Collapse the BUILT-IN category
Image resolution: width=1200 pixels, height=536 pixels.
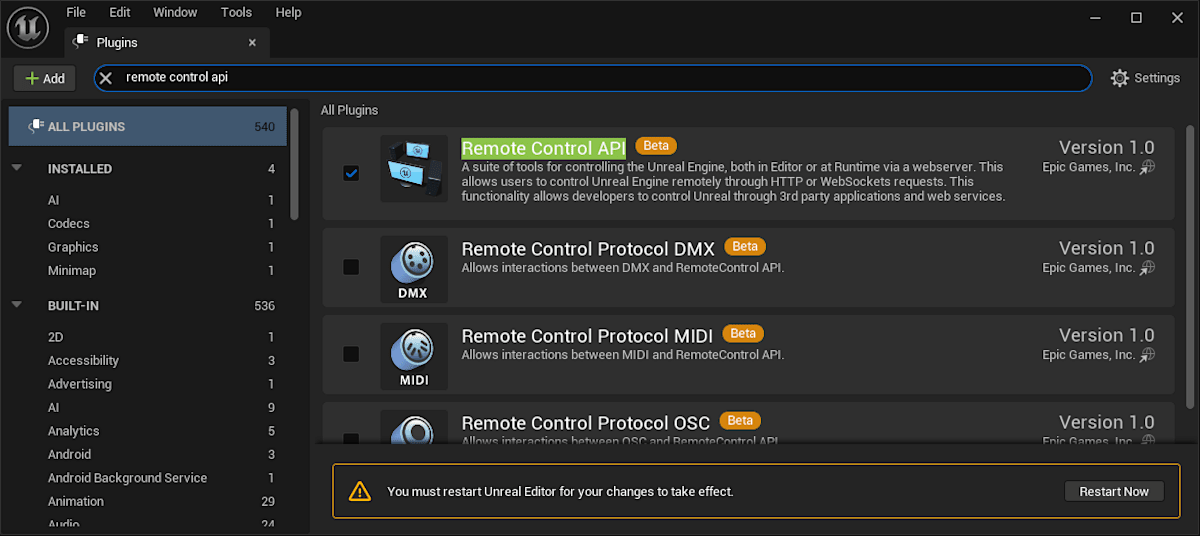click(17, 305)
